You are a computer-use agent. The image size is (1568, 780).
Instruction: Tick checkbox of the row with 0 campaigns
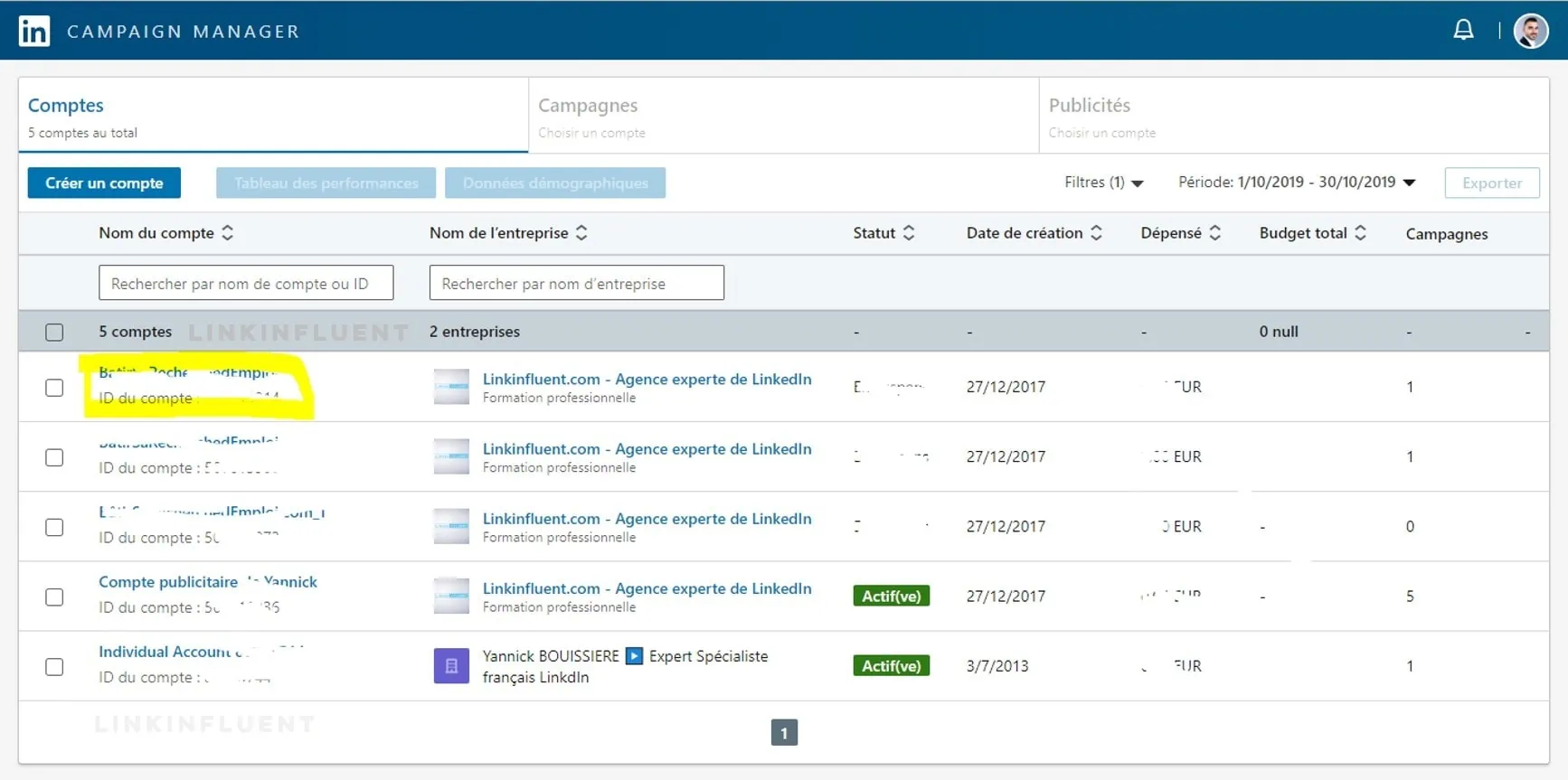[54, 527]
